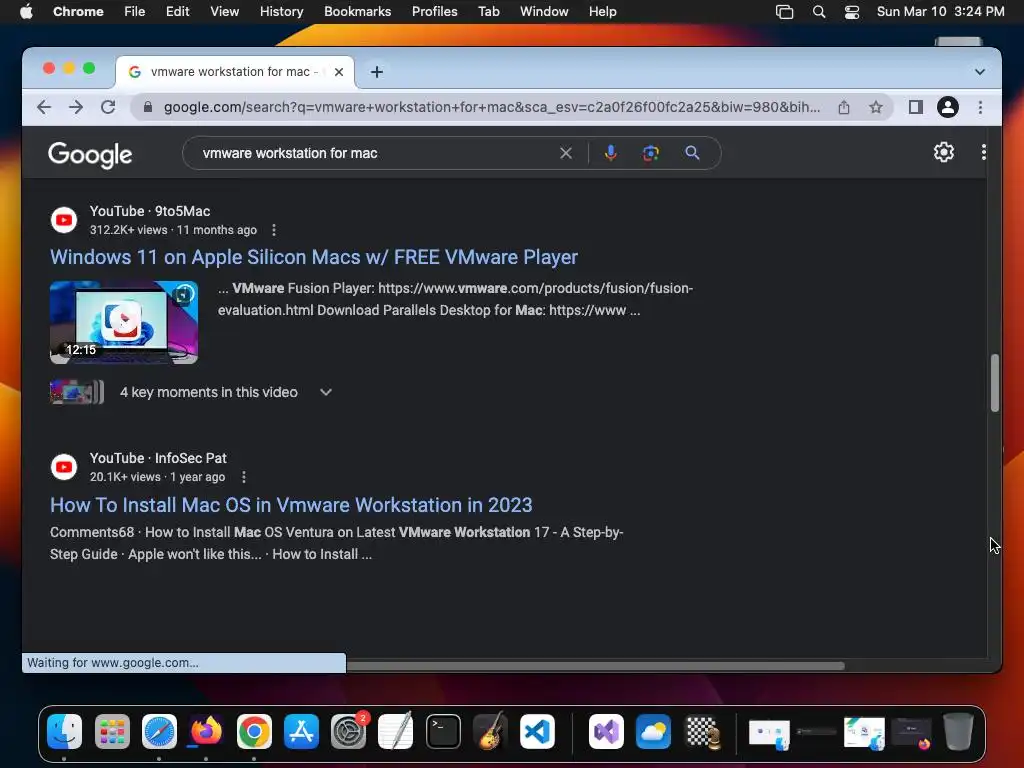Open the InfoSec Pat YouTube source icon
The height and width of the screenshot is (768, 1024).
click(x=64, y=467)
